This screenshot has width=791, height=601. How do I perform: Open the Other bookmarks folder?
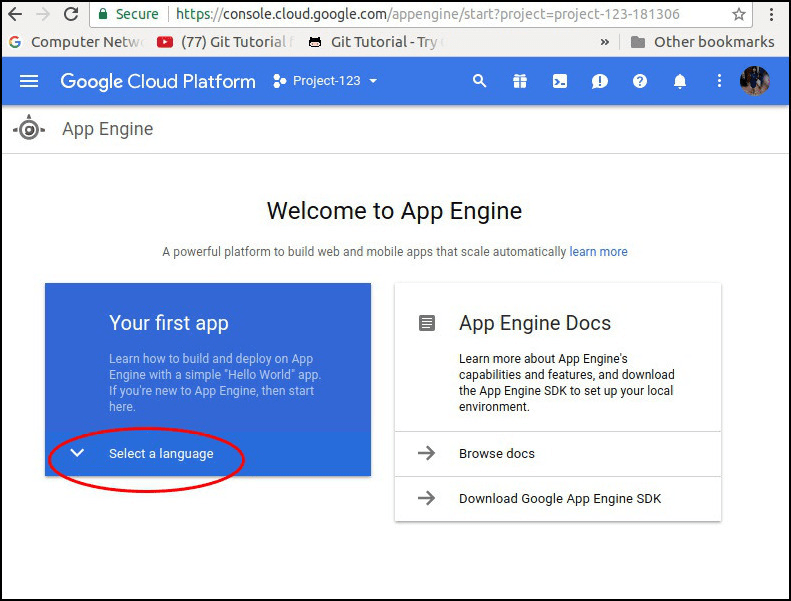(x=702, y=42)
